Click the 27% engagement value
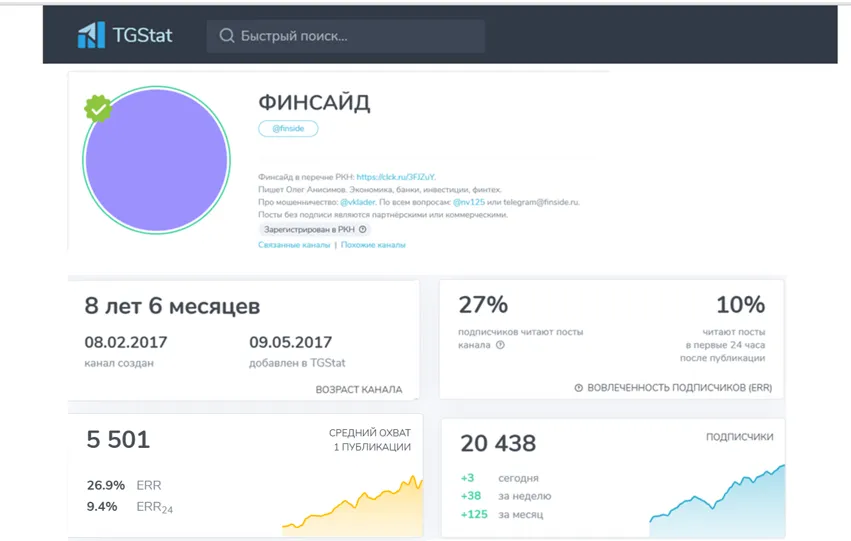 click(x=483, y=305)
